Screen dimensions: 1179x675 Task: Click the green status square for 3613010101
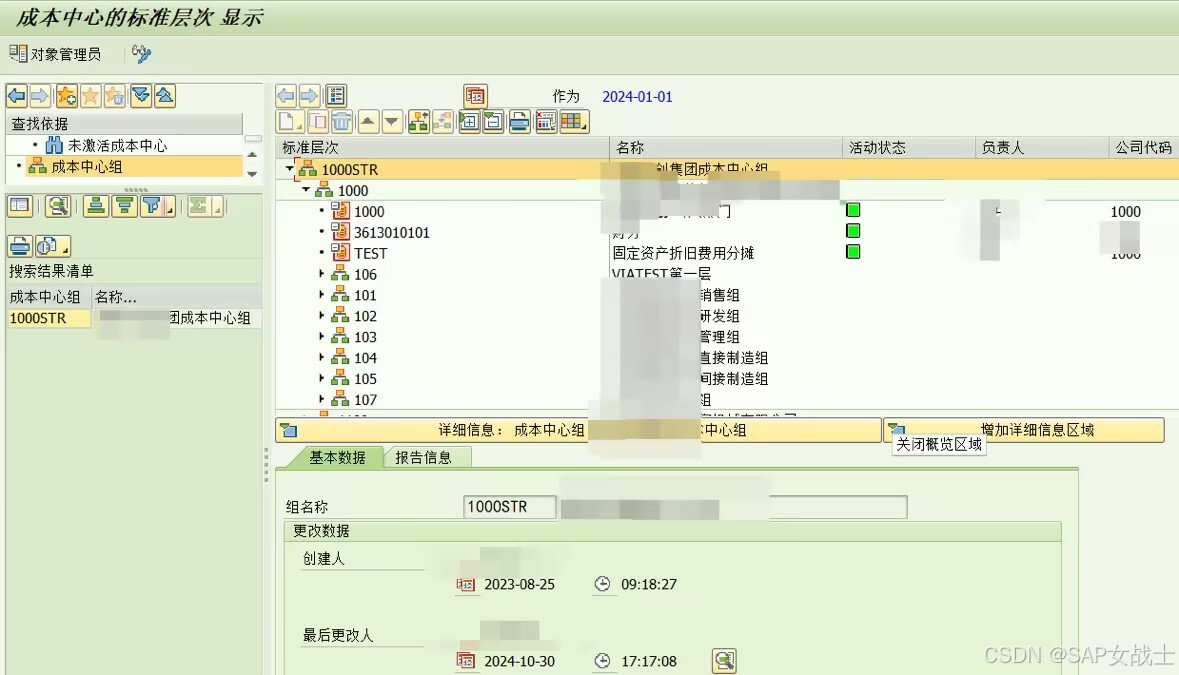[x=853, y=231]
